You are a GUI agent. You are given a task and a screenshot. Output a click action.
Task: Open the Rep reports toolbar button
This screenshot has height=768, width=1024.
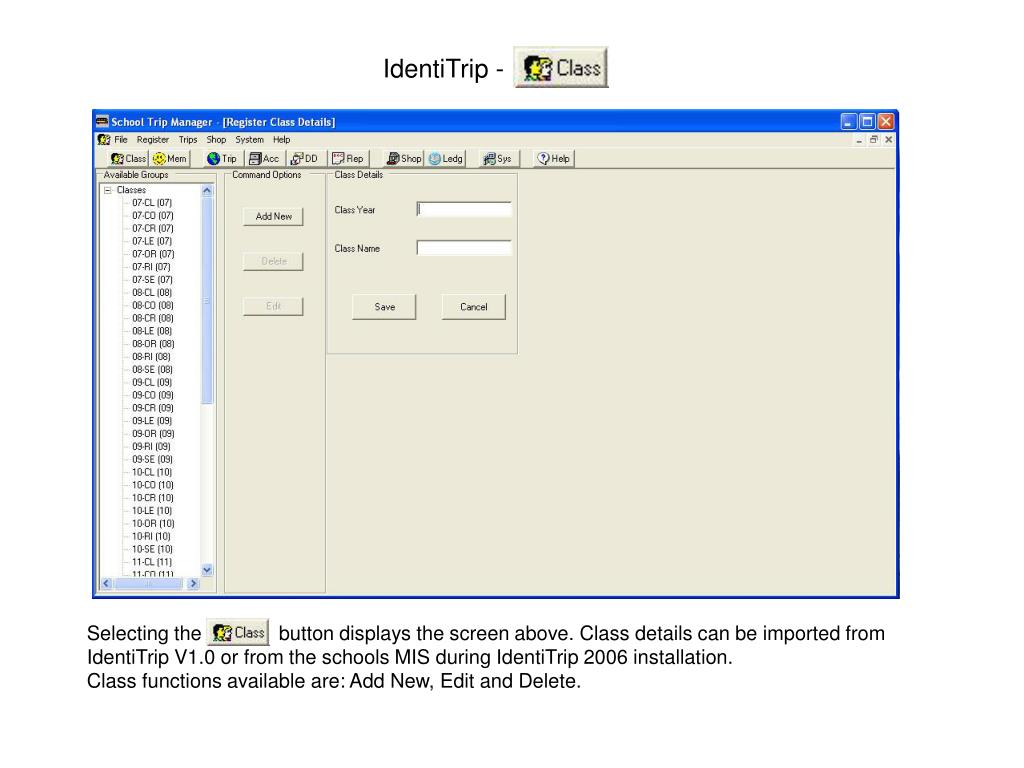348,159
